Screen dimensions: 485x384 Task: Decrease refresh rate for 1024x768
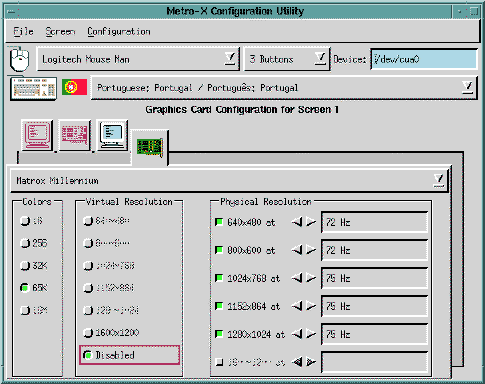297,278
